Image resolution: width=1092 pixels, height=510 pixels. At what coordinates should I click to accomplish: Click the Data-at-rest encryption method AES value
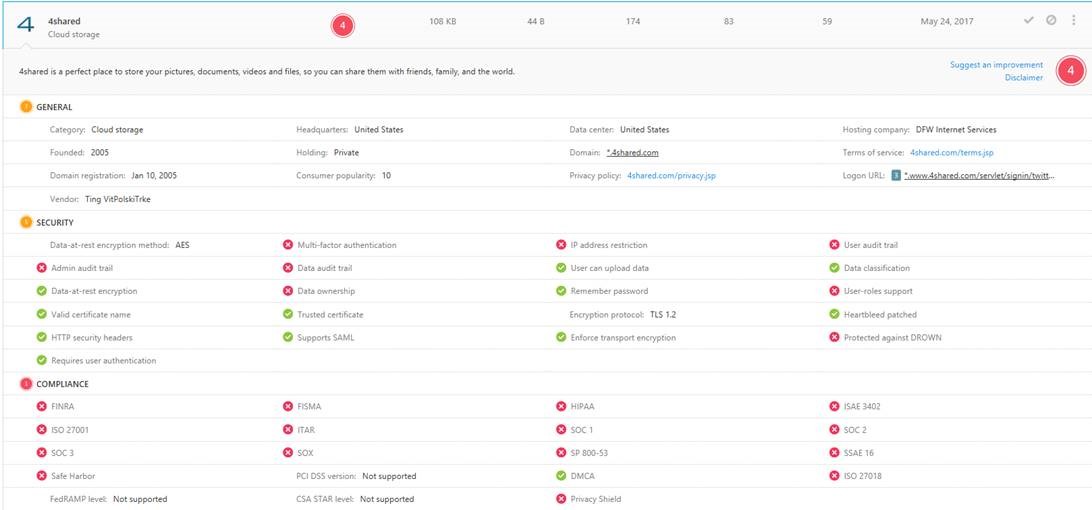182,245
